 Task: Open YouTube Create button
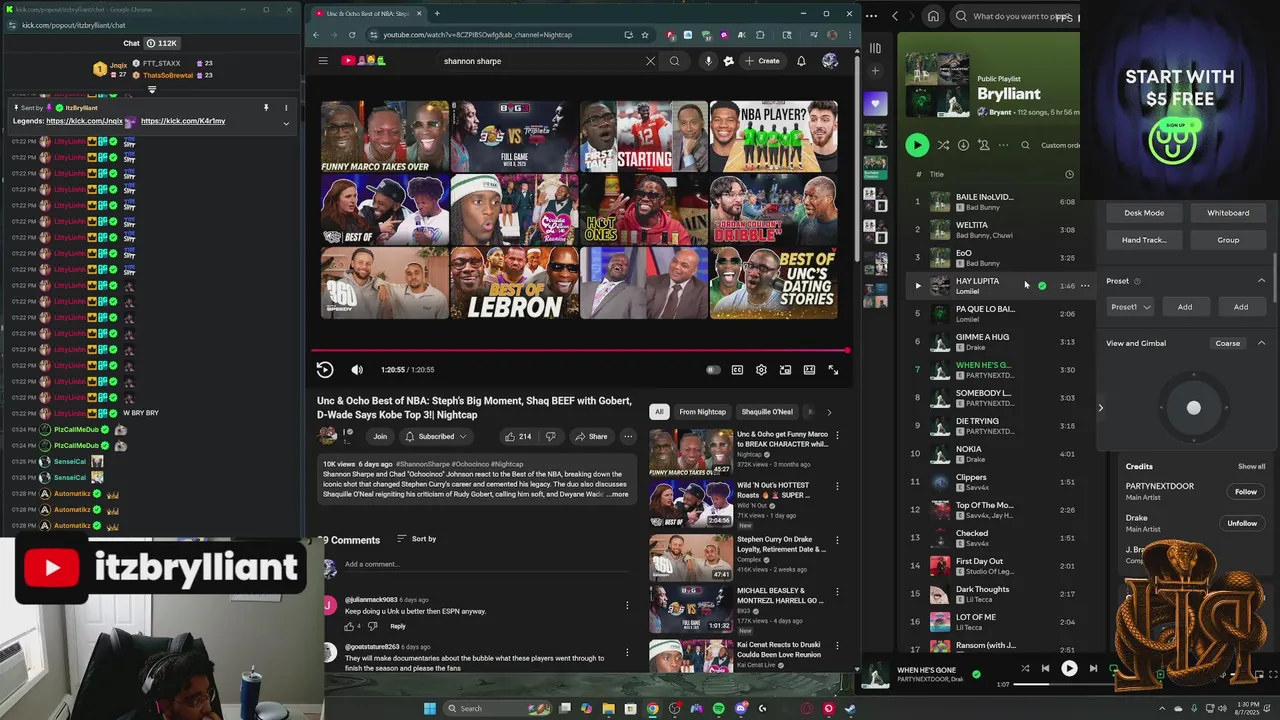762,61
